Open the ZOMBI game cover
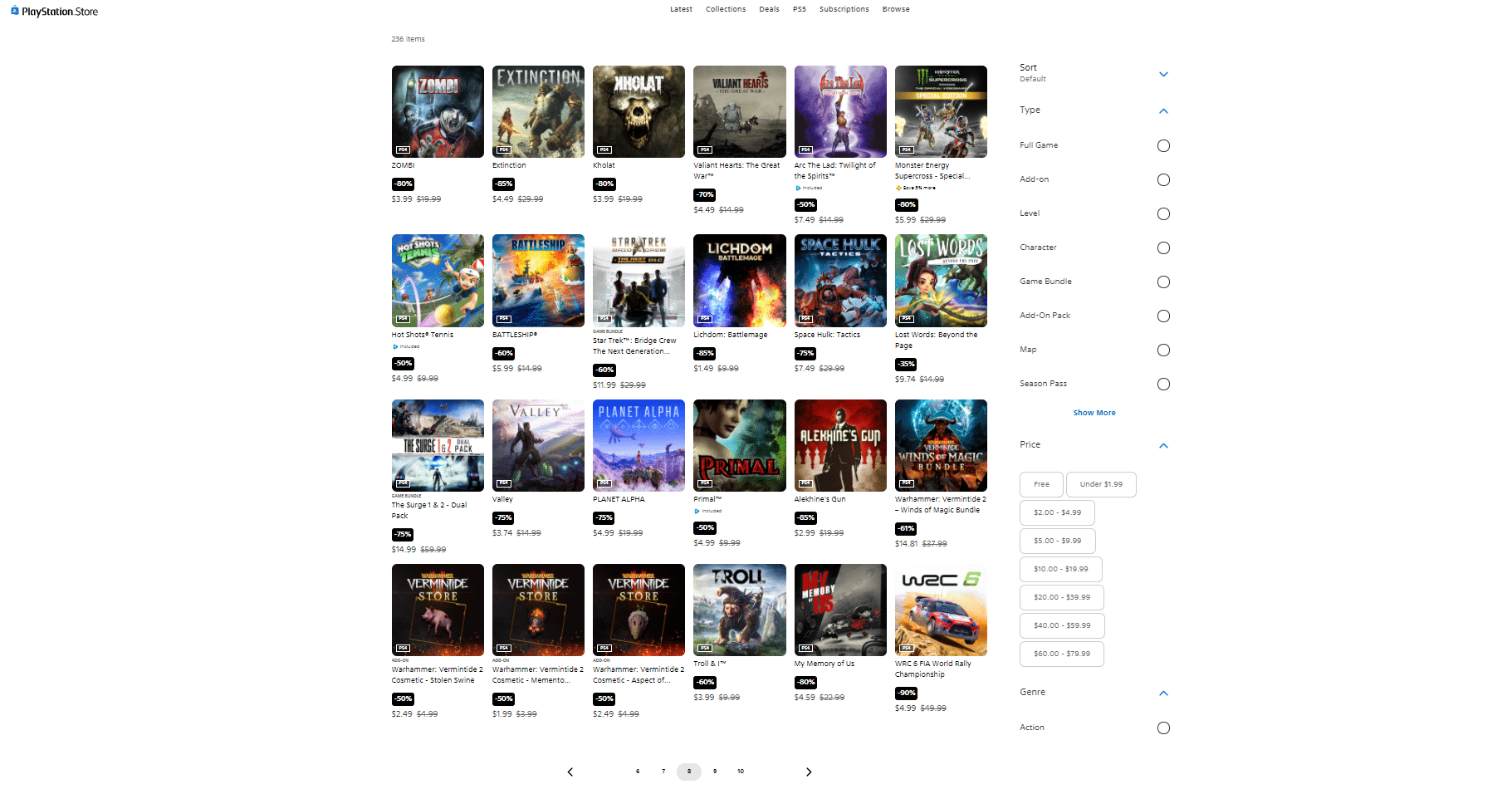The height and width of the screenshot is (789, 1512). point(438,111)
